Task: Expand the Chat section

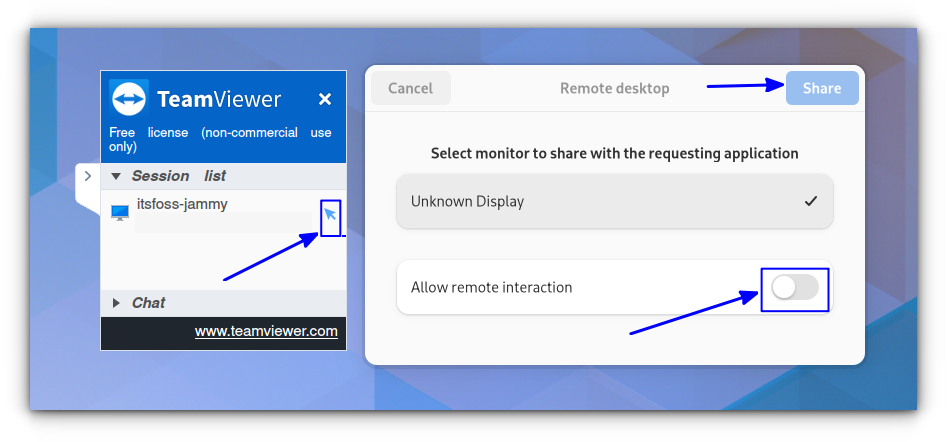Action: coord(117,303)
